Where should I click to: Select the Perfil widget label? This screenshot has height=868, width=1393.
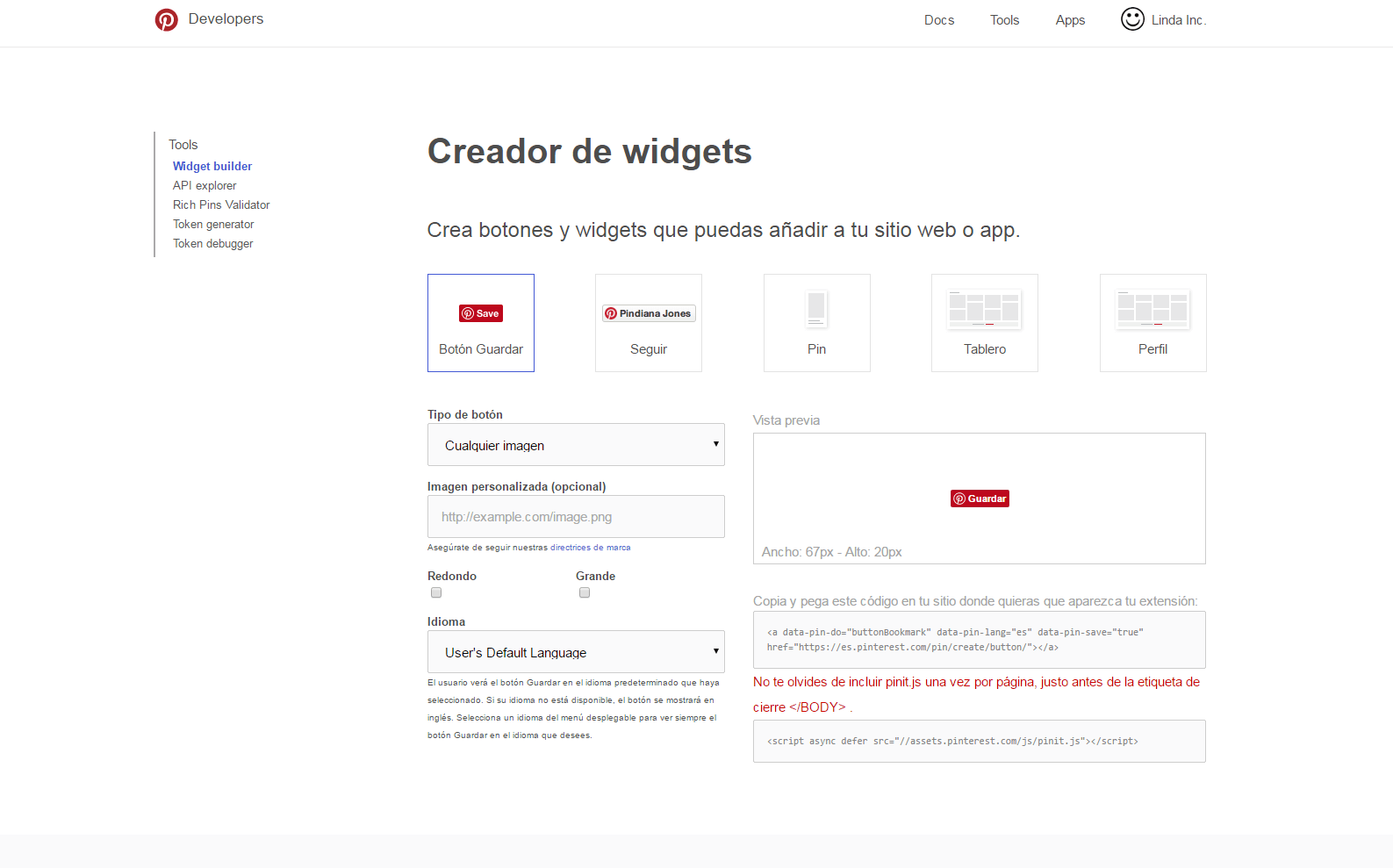coord(1152,349)
